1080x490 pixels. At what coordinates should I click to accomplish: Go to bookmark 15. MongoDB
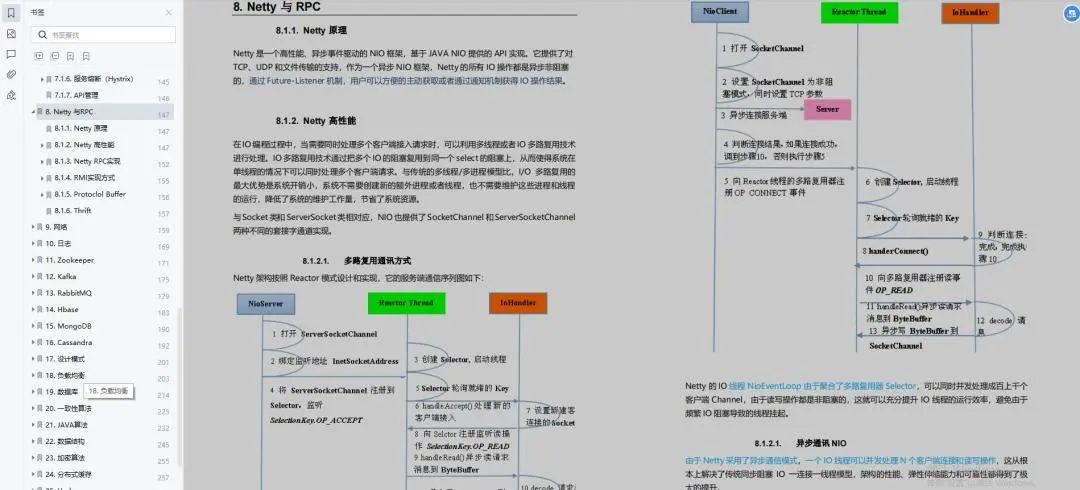point(69,325)
